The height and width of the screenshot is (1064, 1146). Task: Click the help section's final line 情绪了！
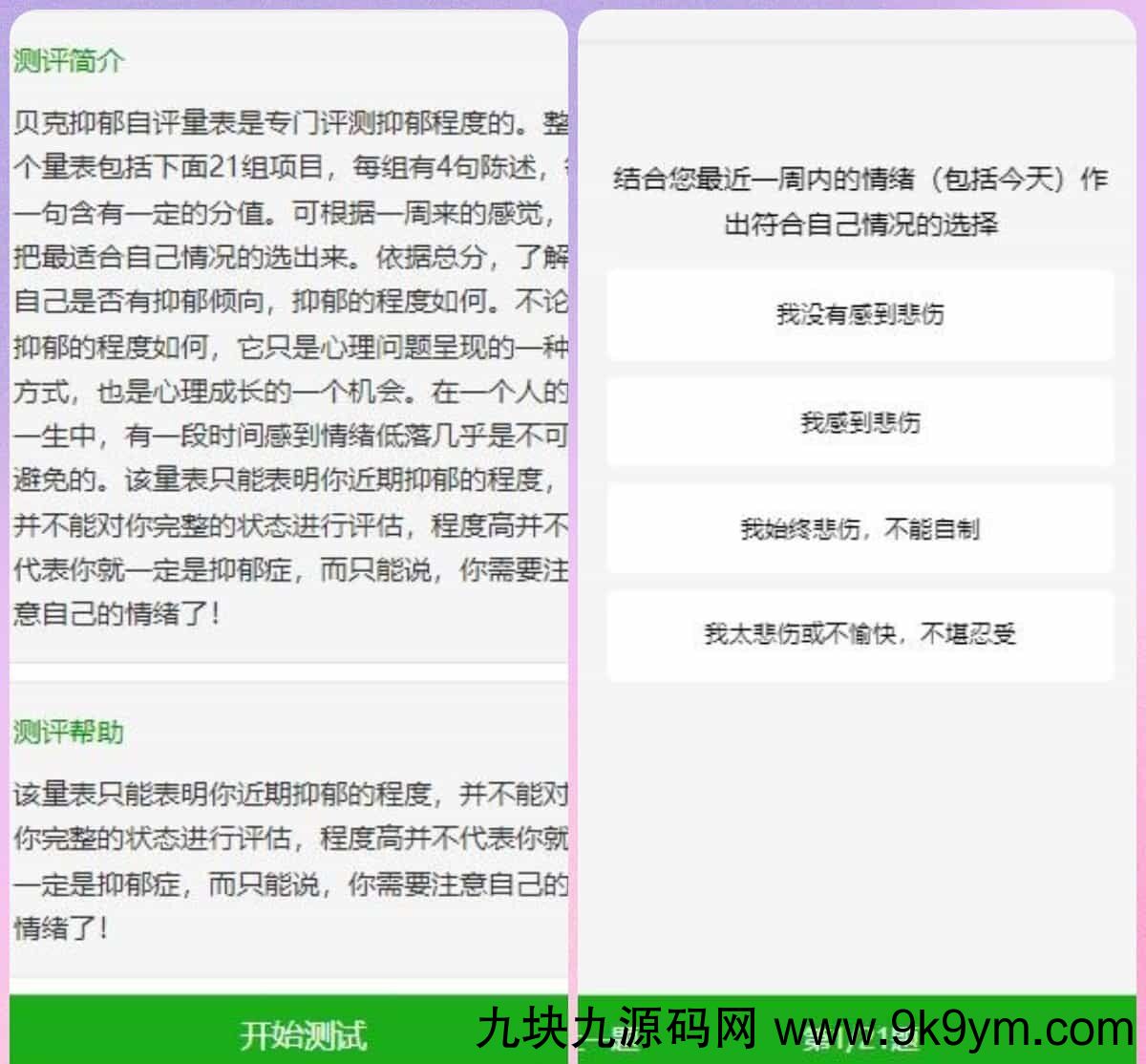point(61,927)
